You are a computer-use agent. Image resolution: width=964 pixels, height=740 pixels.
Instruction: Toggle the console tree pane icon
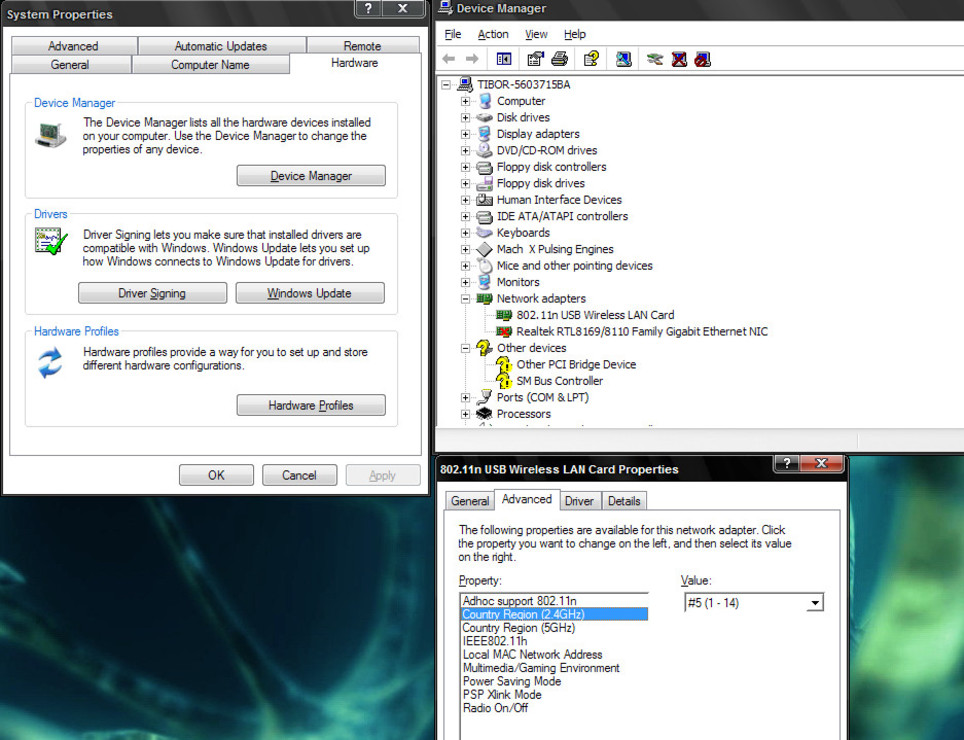[504, 59]
